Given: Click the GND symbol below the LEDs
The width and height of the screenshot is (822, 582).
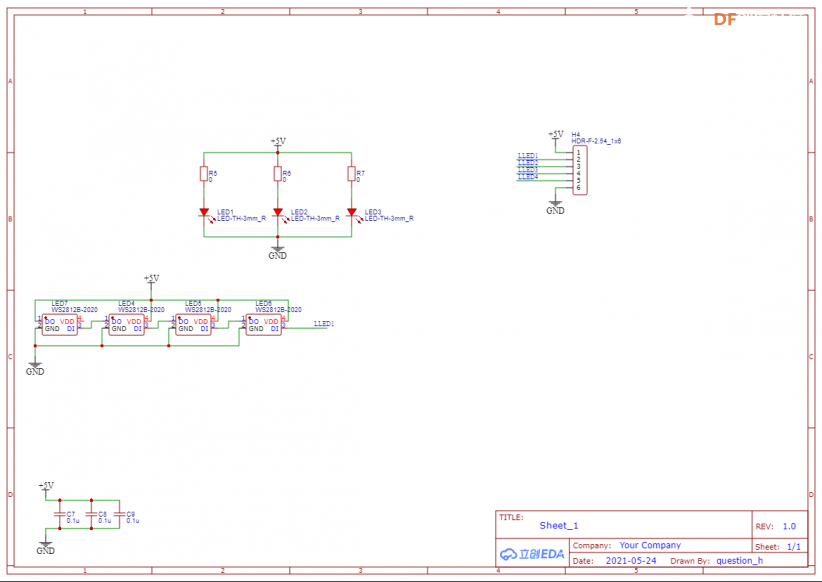Looking at the screenshot, I should [278, 252].
